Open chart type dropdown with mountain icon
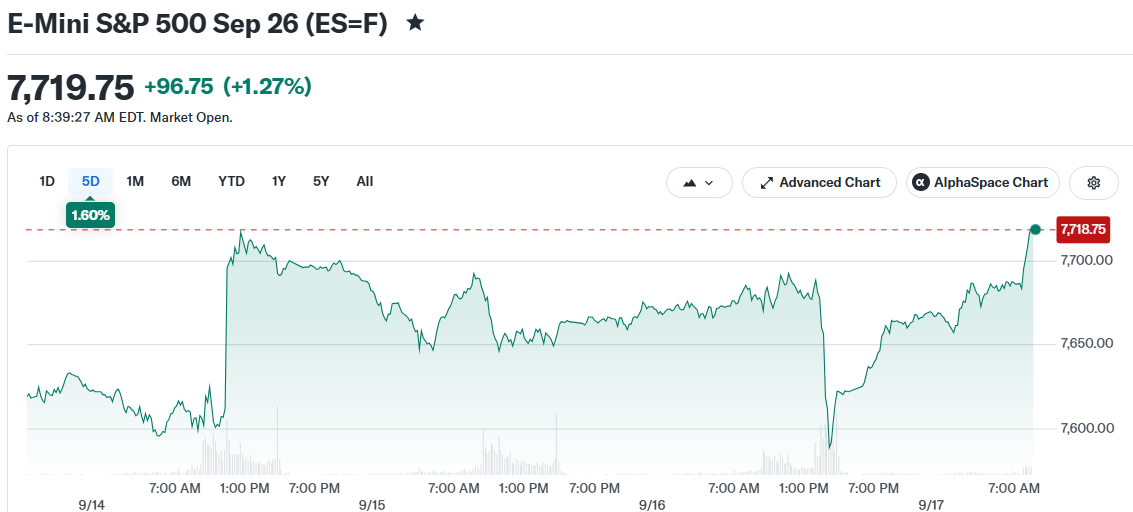Screen dimensions: 1133x512 tap(699, 183)
